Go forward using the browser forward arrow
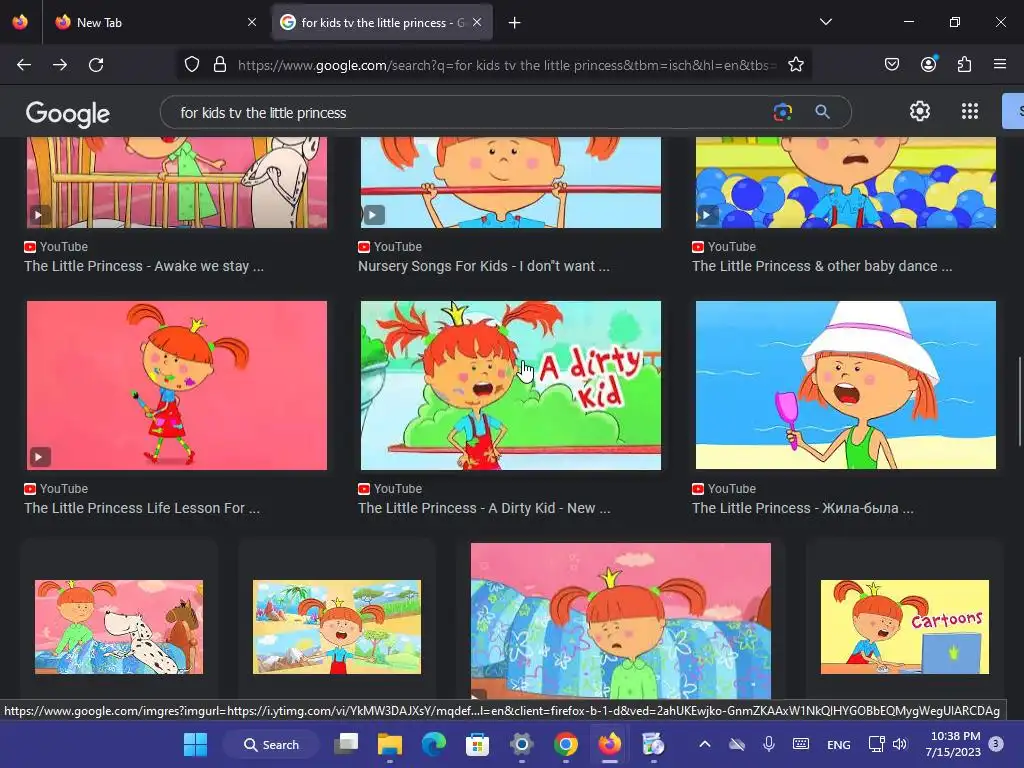Screen dimensions: 1024x768 click(x=60, y=65)
